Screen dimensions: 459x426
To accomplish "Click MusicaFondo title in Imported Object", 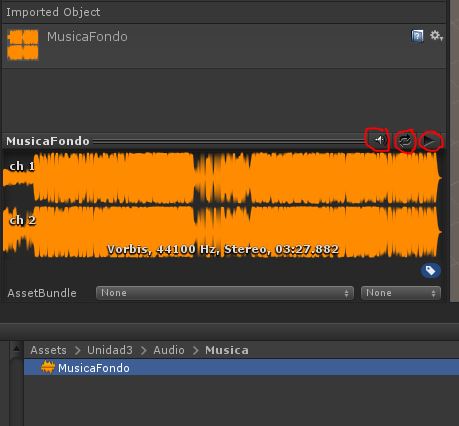I will pyautogui.click(x=87, y=36).
